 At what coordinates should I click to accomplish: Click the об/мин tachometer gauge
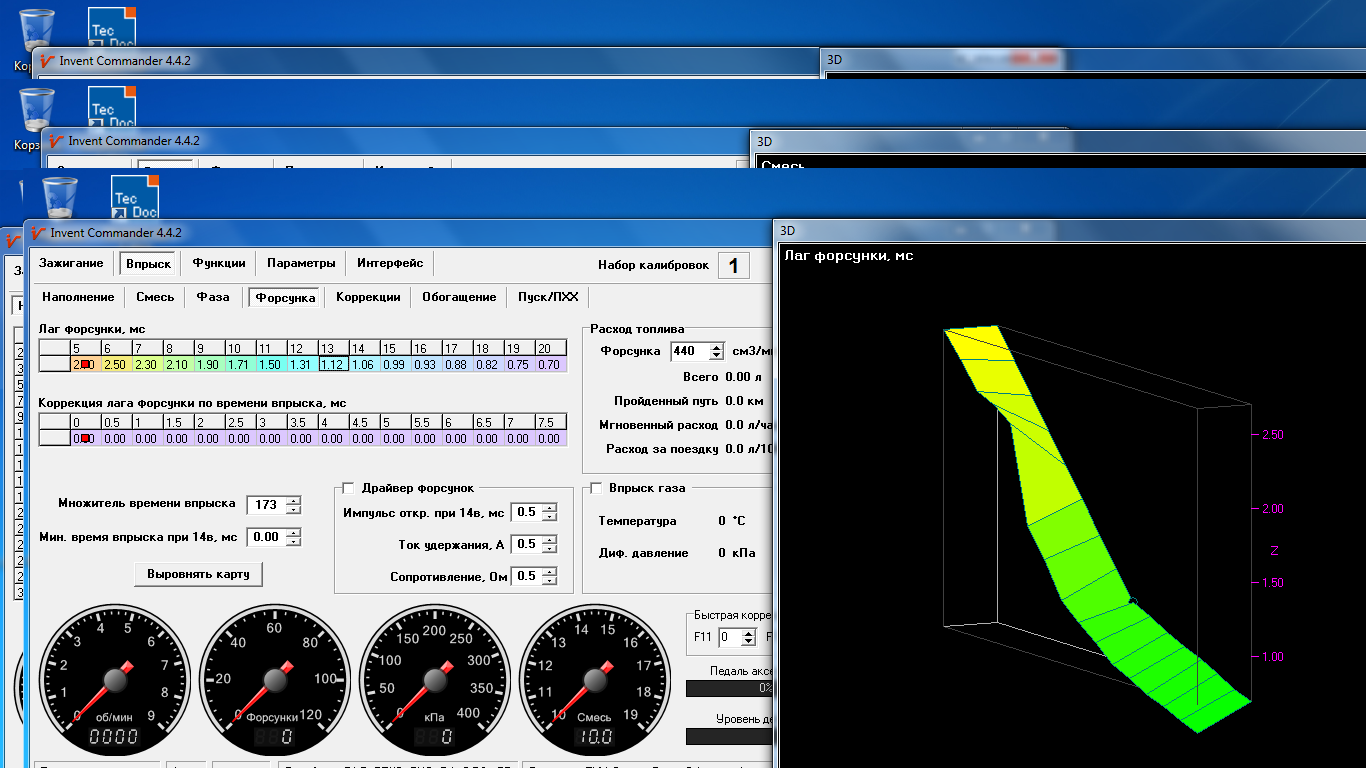pyautogui.click(x=115, y=679)
